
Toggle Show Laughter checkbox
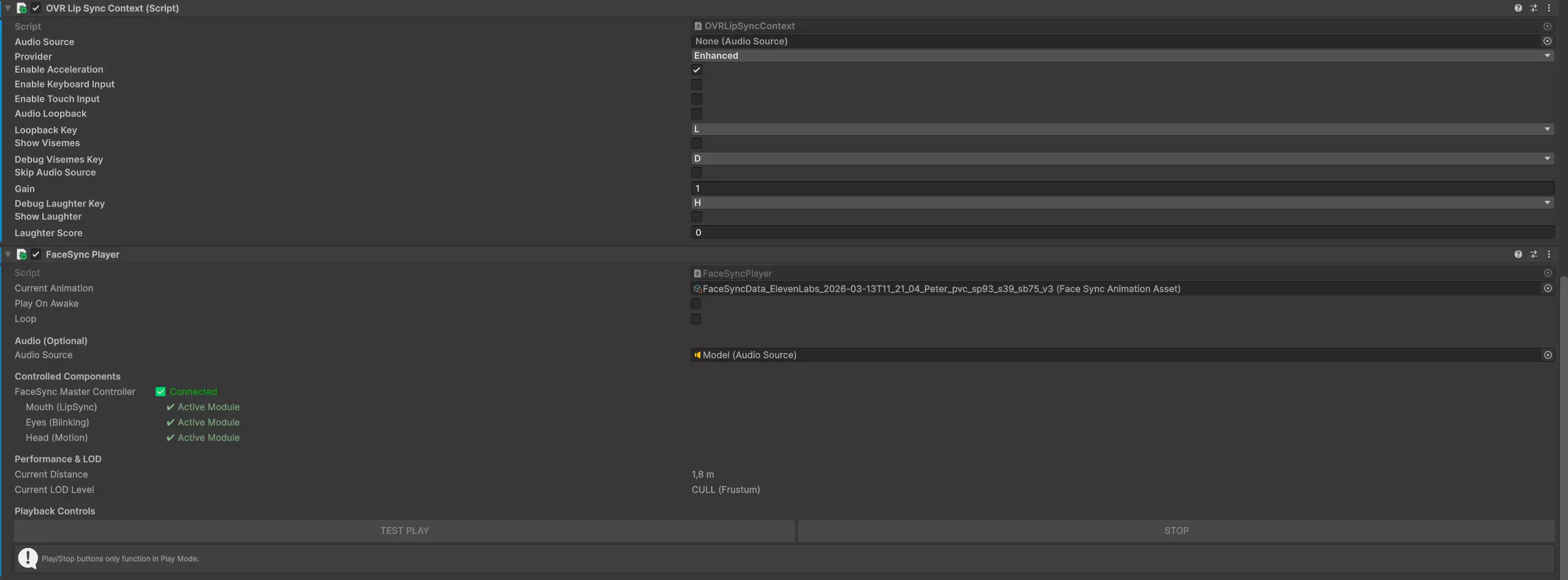click(x=697, y=217)
